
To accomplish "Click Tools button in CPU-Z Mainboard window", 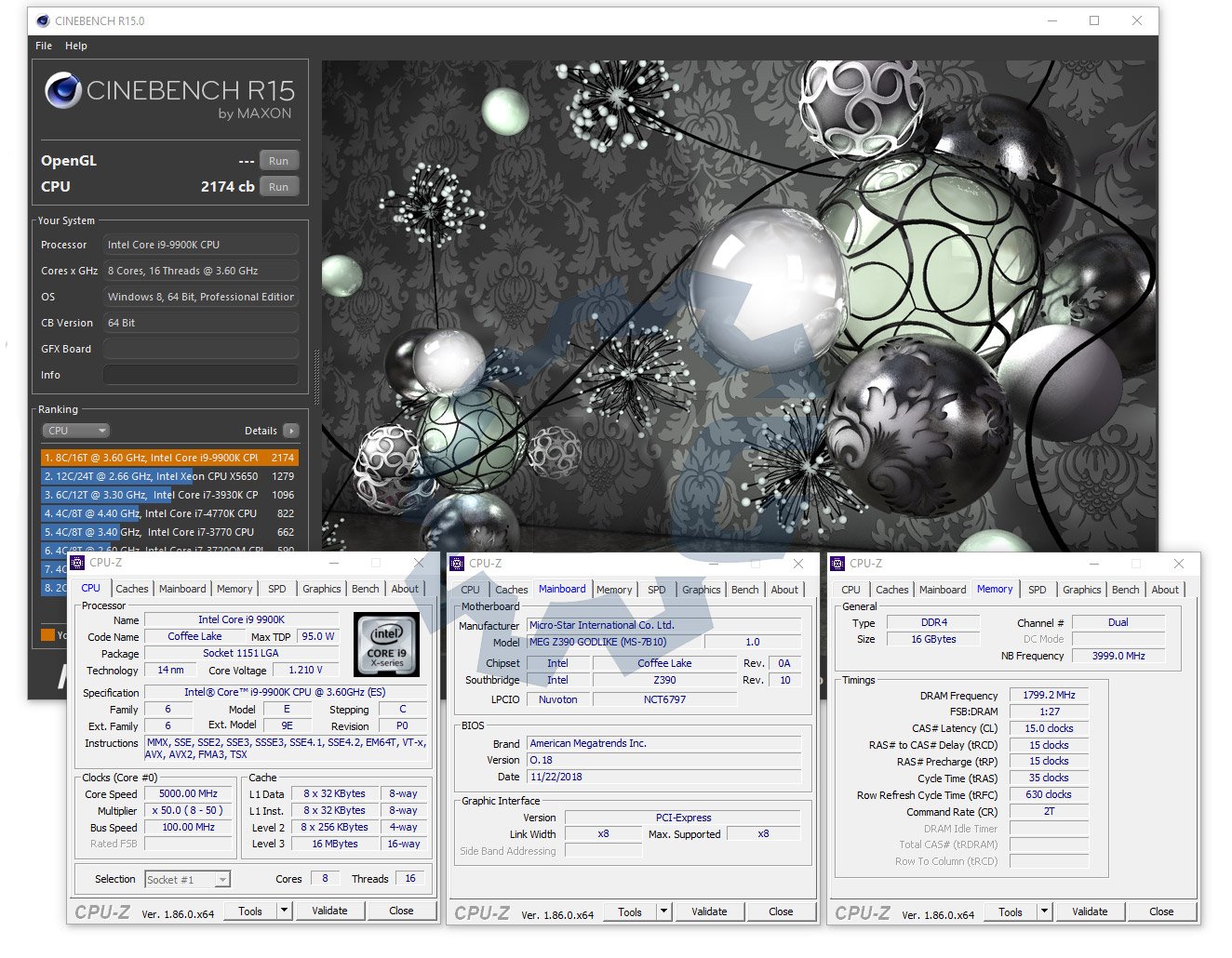I will 630,912.
